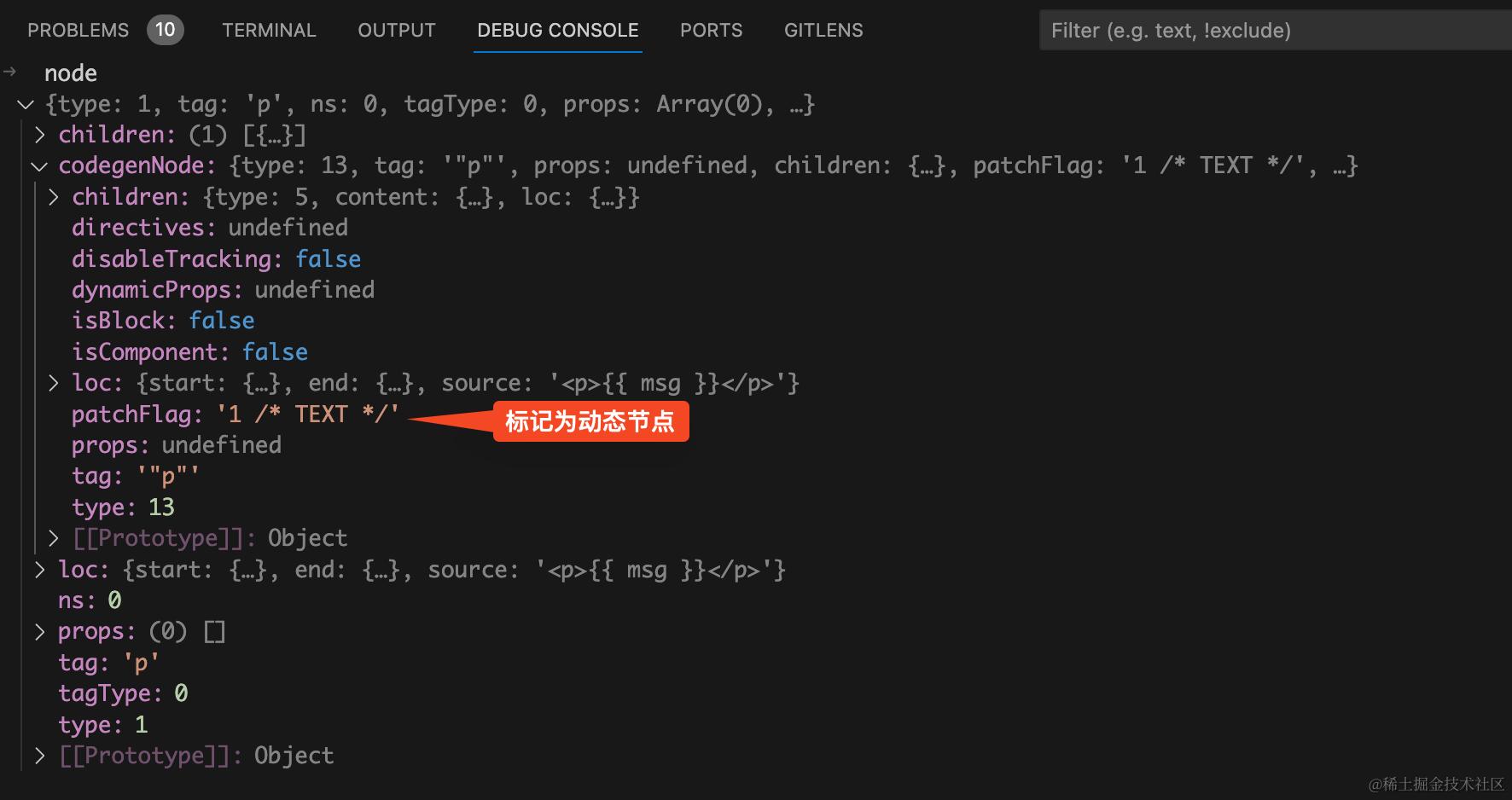Click the console input arrow prompt
1512x800 pixels.
coord(10,72)
